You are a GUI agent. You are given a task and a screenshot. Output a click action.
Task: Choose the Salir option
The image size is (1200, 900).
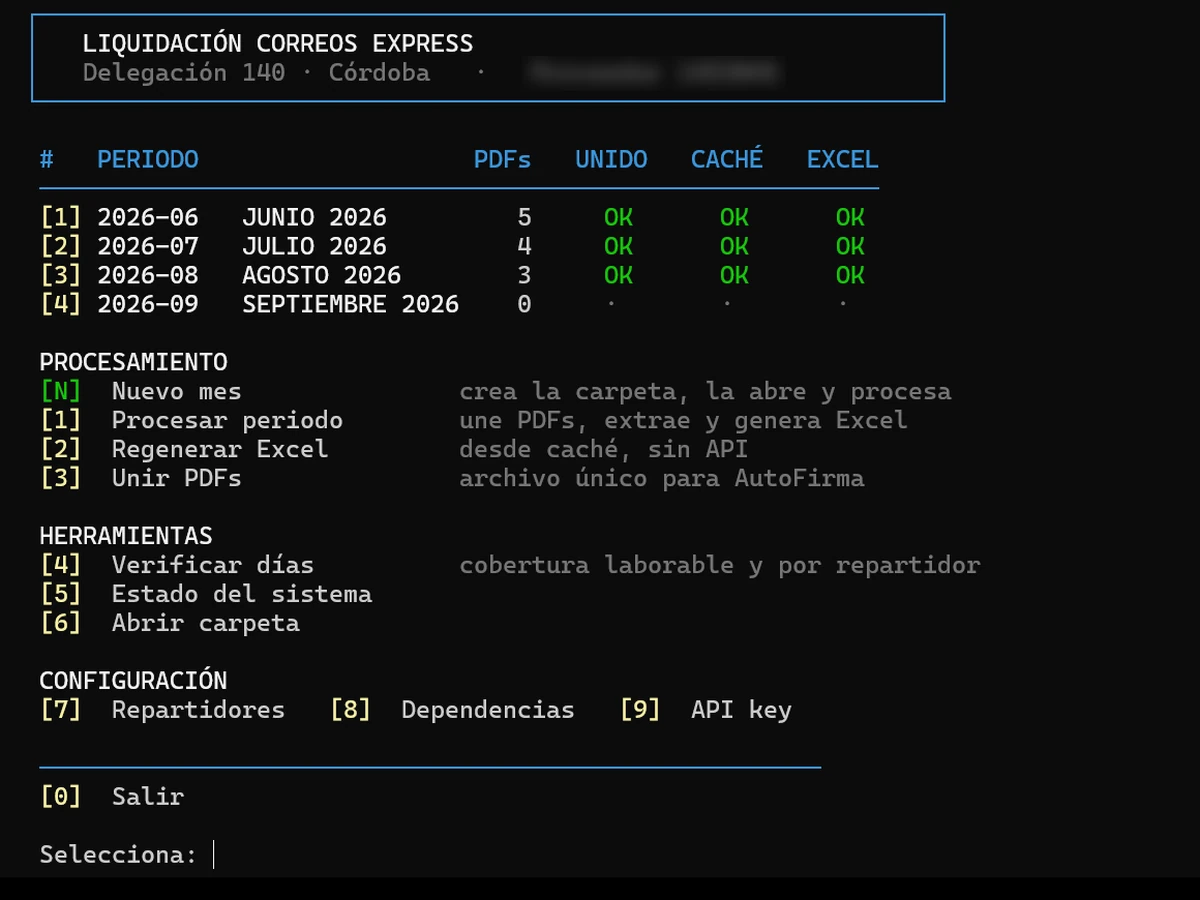click(148, 797)
